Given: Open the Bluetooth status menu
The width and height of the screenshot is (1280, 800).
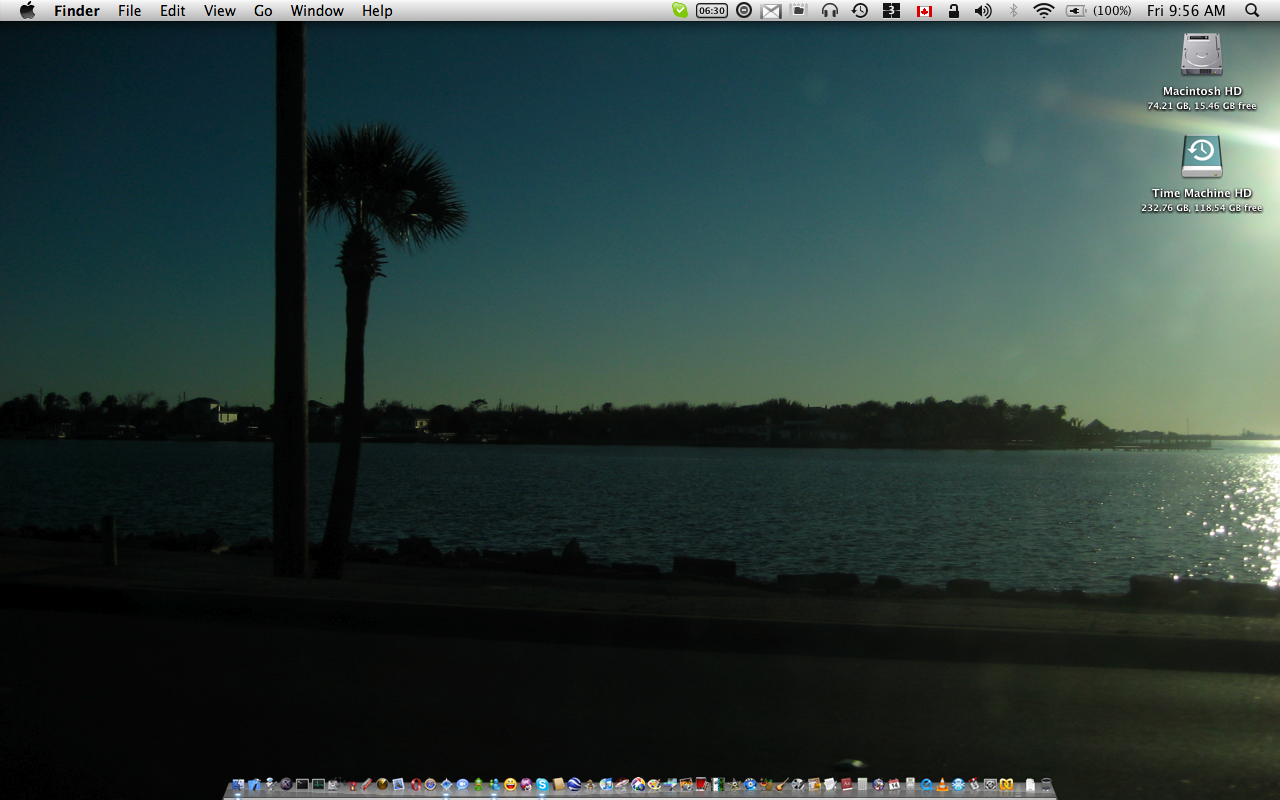Looking at the screenshot, I should (x=1012, y=10).
